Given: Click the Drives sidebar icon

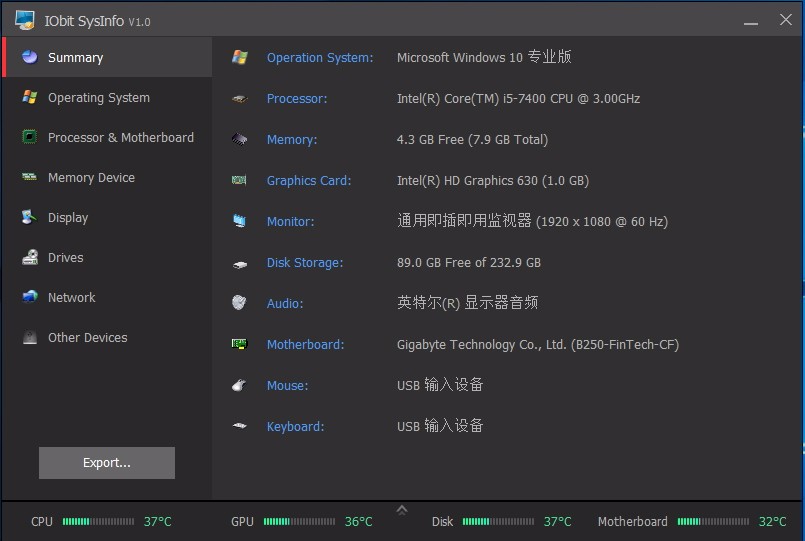Looking at the screenshot, I should pyautogui.click(x=30, y=257).
